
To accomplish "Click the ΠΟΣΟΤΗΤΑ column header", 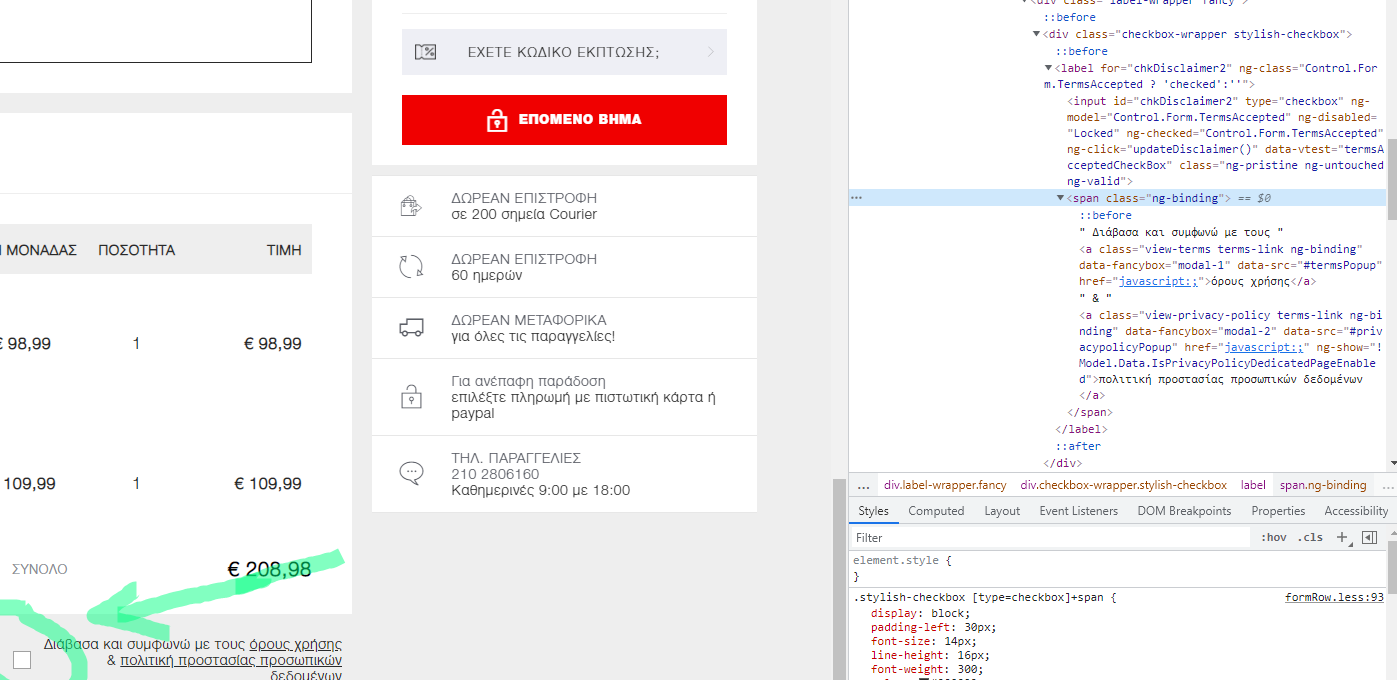I will pyautogui.click(x=136, y=250).
